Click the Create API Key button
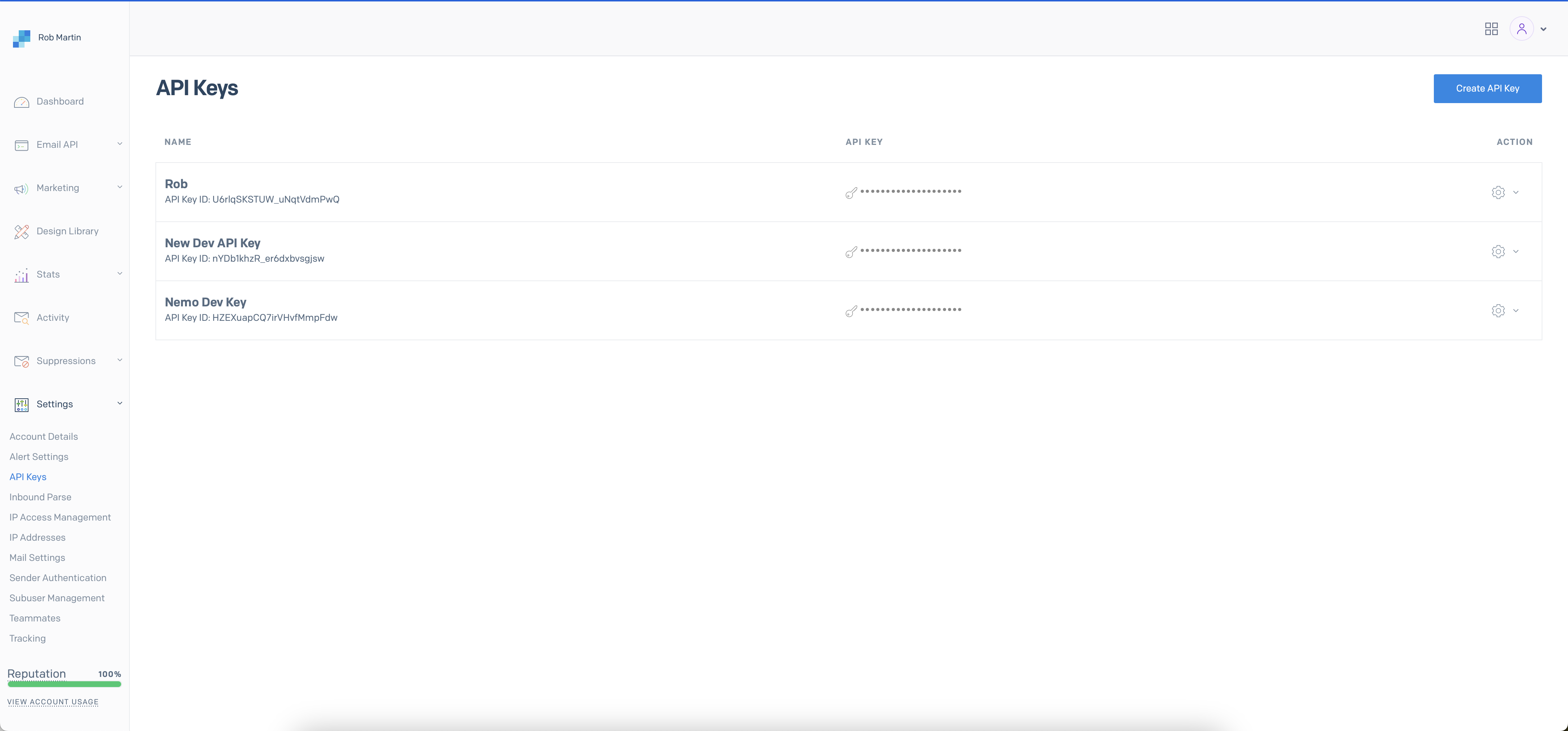This screenshot has width=1568, height=731. coord(1487,89)
